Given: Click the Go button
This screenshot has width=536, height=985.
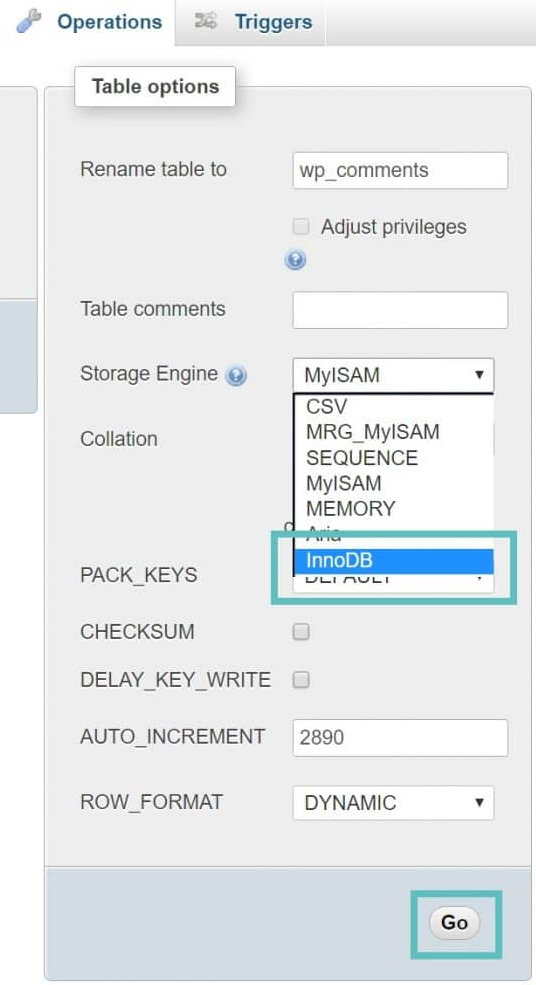Looking at the screenshot, I should (x=454, y=922).
